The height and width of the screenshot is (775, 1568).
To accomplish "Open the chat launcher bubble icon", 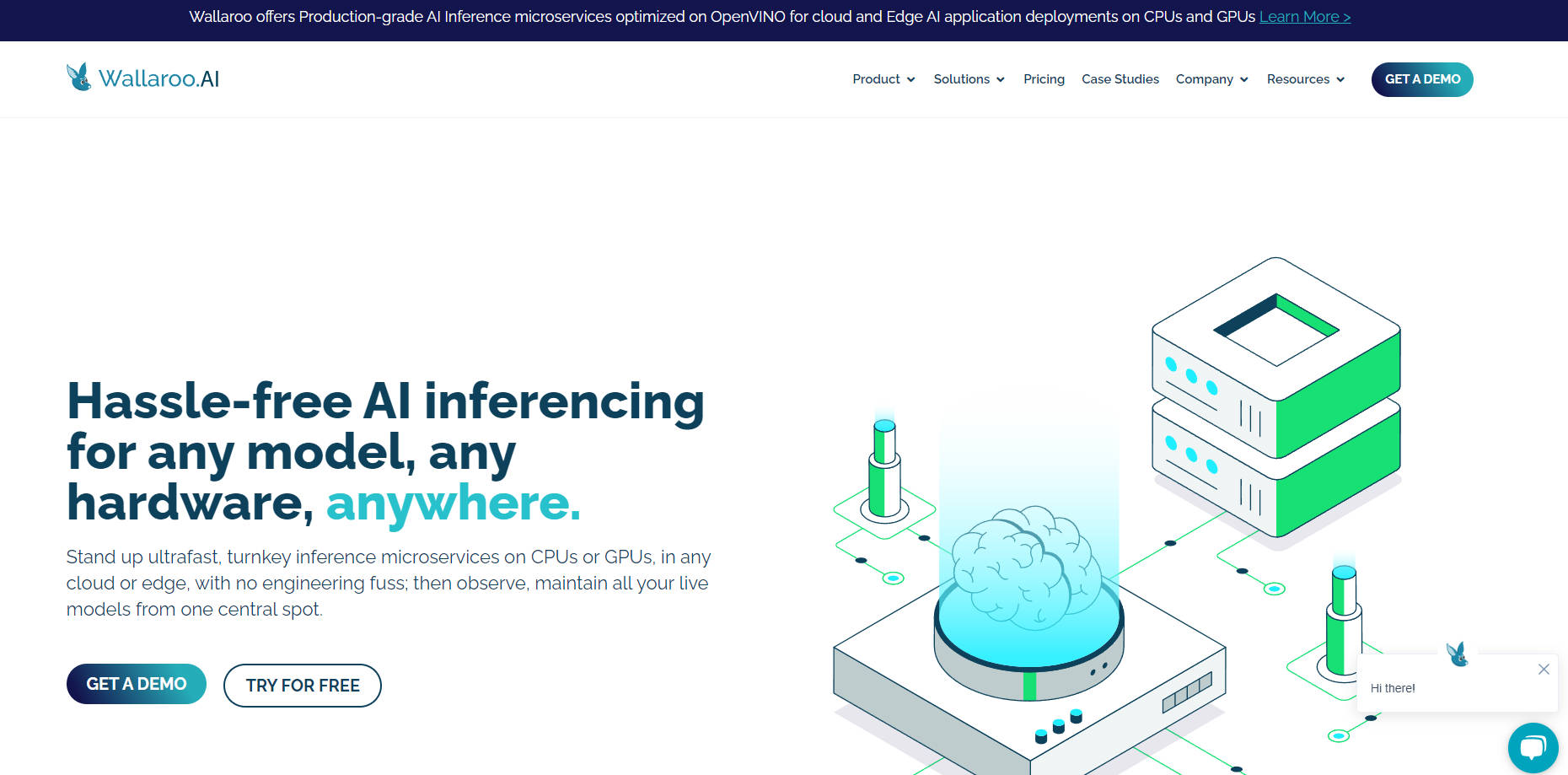I will (x=1532, y=747).
